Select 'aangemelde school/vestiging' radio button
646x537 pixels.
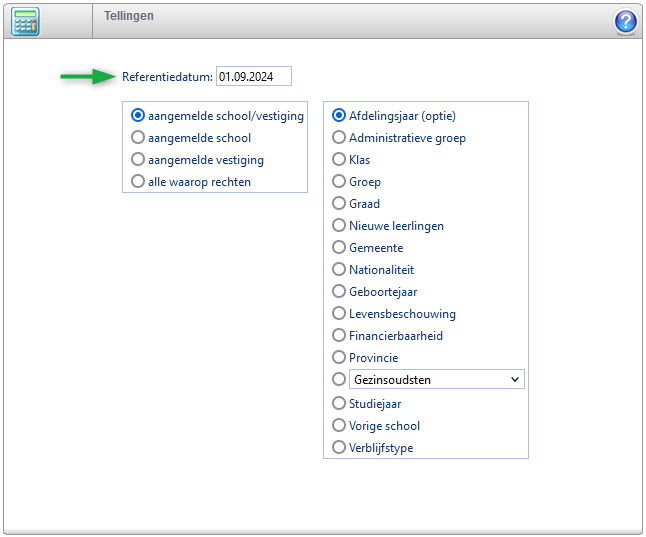click(139, 116)
